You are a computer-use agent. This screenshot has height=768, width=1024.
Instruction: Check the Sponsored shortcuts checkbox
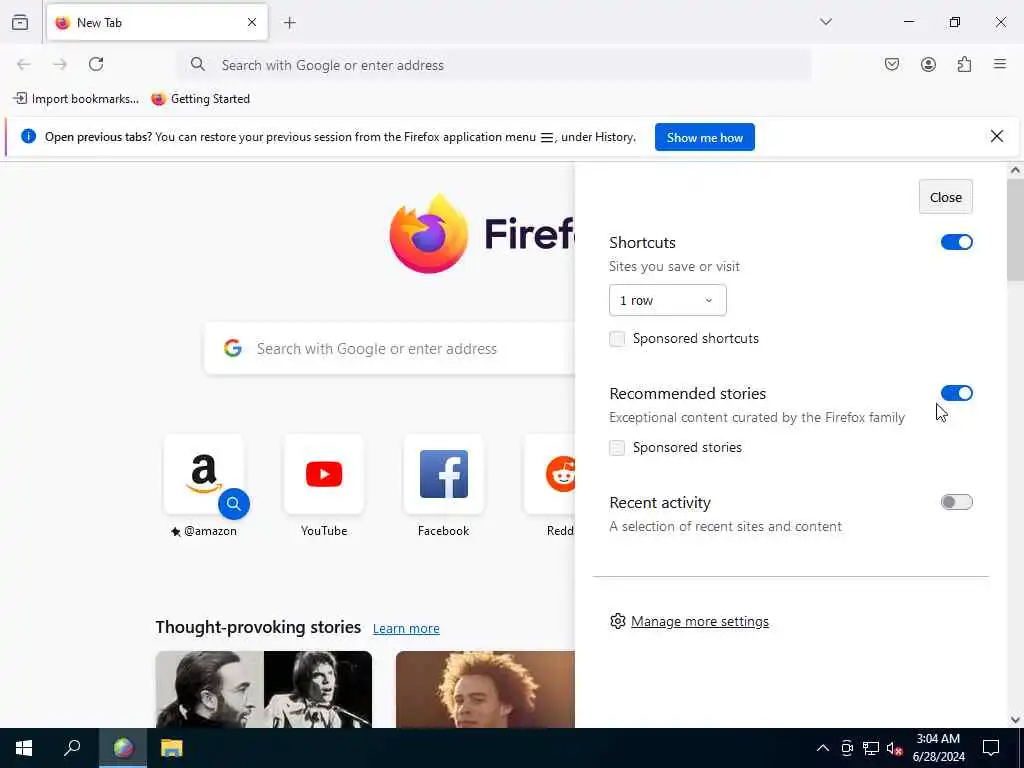(x=616, y=338)
